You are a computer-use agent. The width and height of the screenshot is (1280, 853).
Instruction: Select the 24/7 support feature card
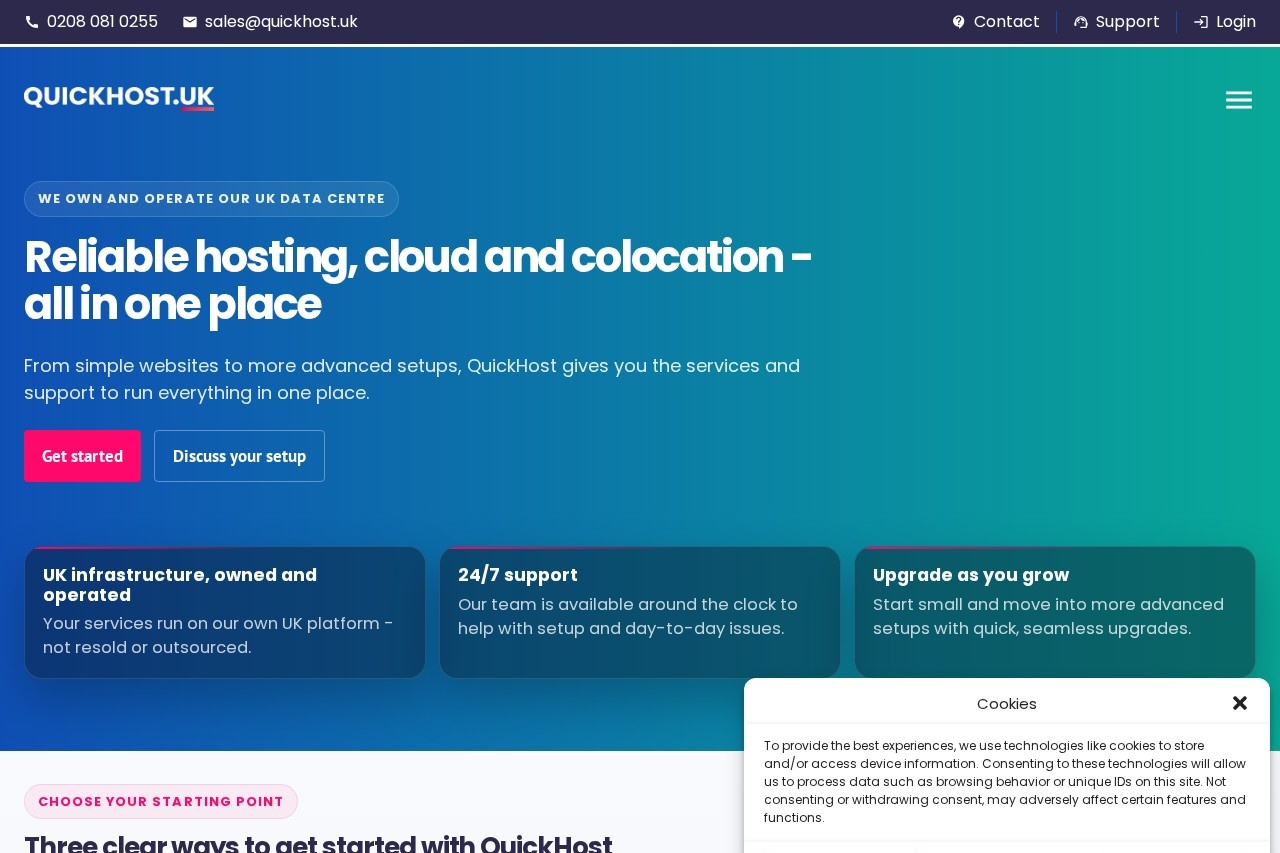coord(640,612)
